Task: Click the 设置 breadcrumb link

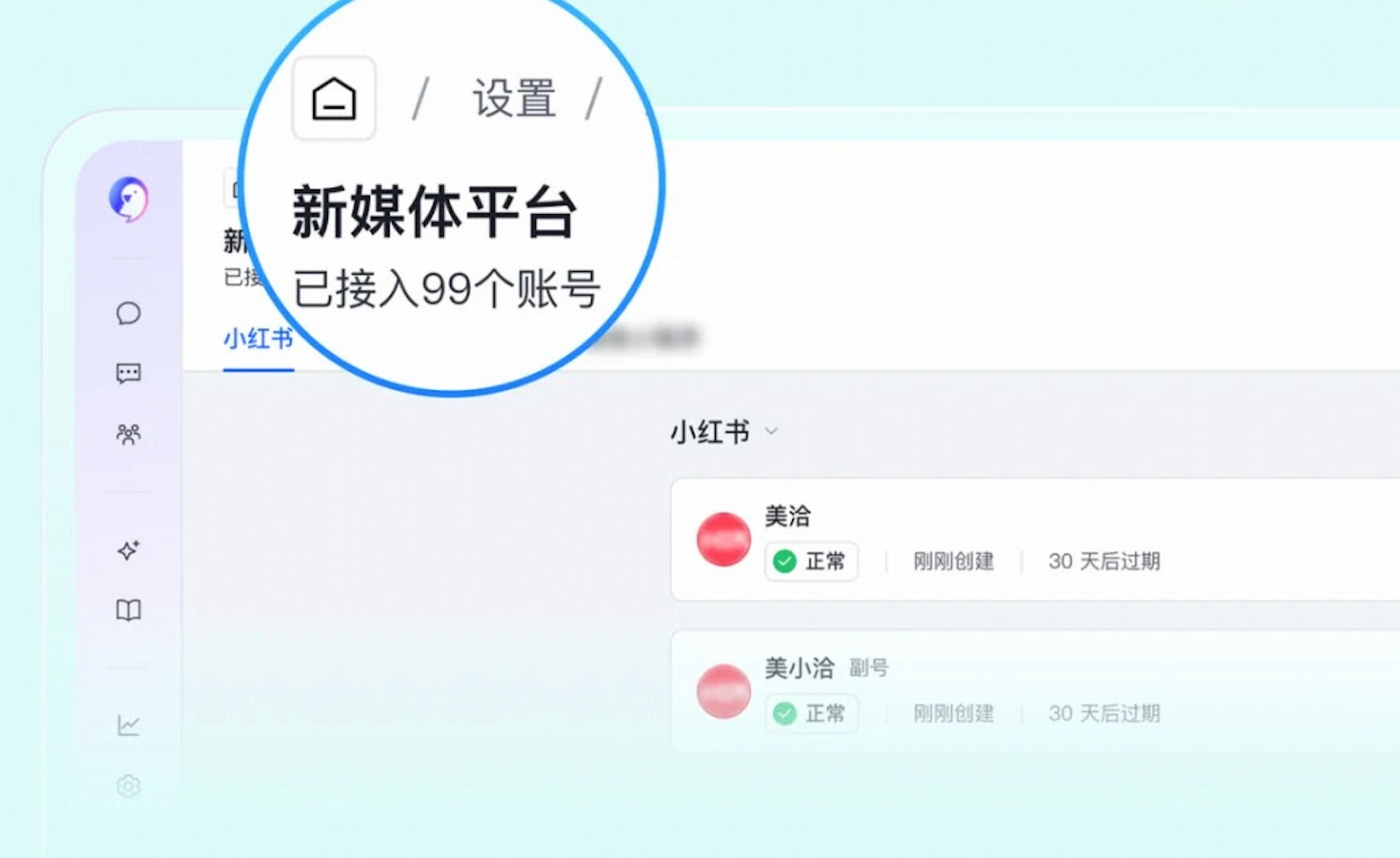Action: (514, 98)
